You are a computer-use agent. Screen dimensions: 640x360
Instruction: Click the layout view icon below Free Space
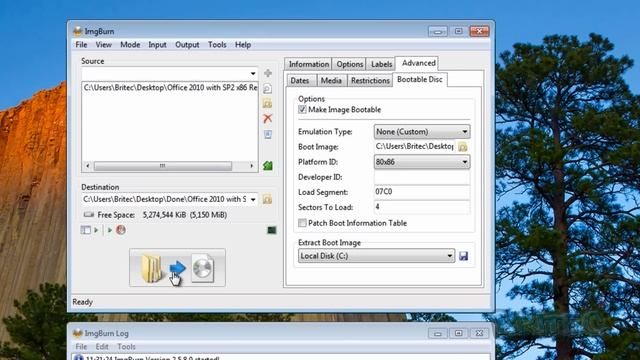coord(85,230)
